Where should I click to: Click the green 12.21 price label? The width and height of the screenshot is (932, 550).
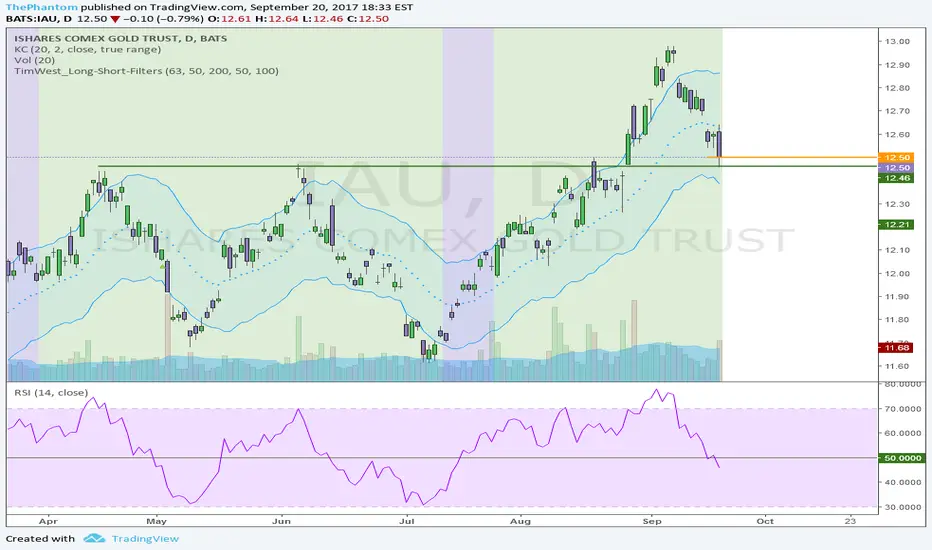(x=896, y=224)
